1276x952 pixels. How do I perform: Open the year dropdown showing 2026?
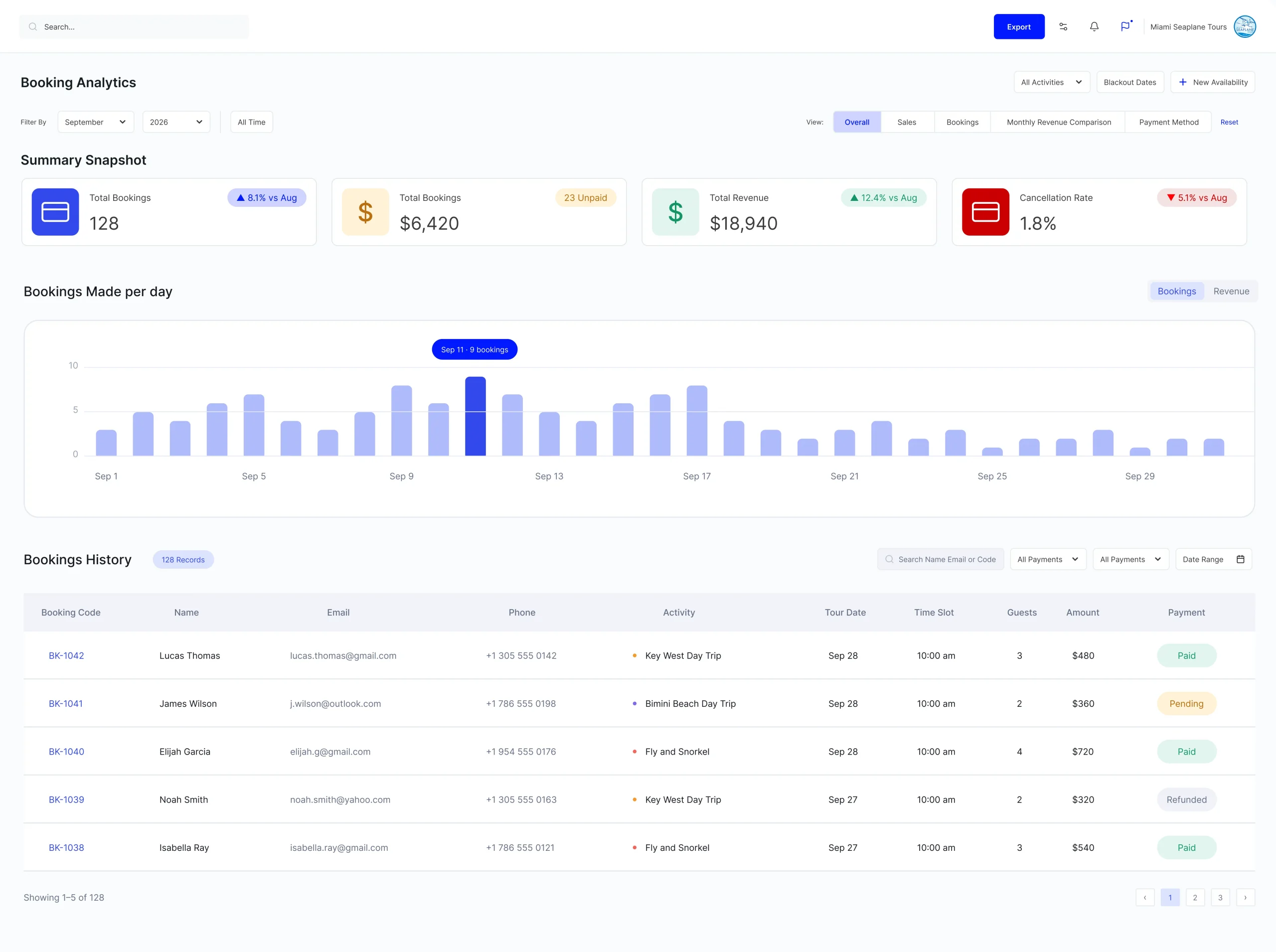176,122
